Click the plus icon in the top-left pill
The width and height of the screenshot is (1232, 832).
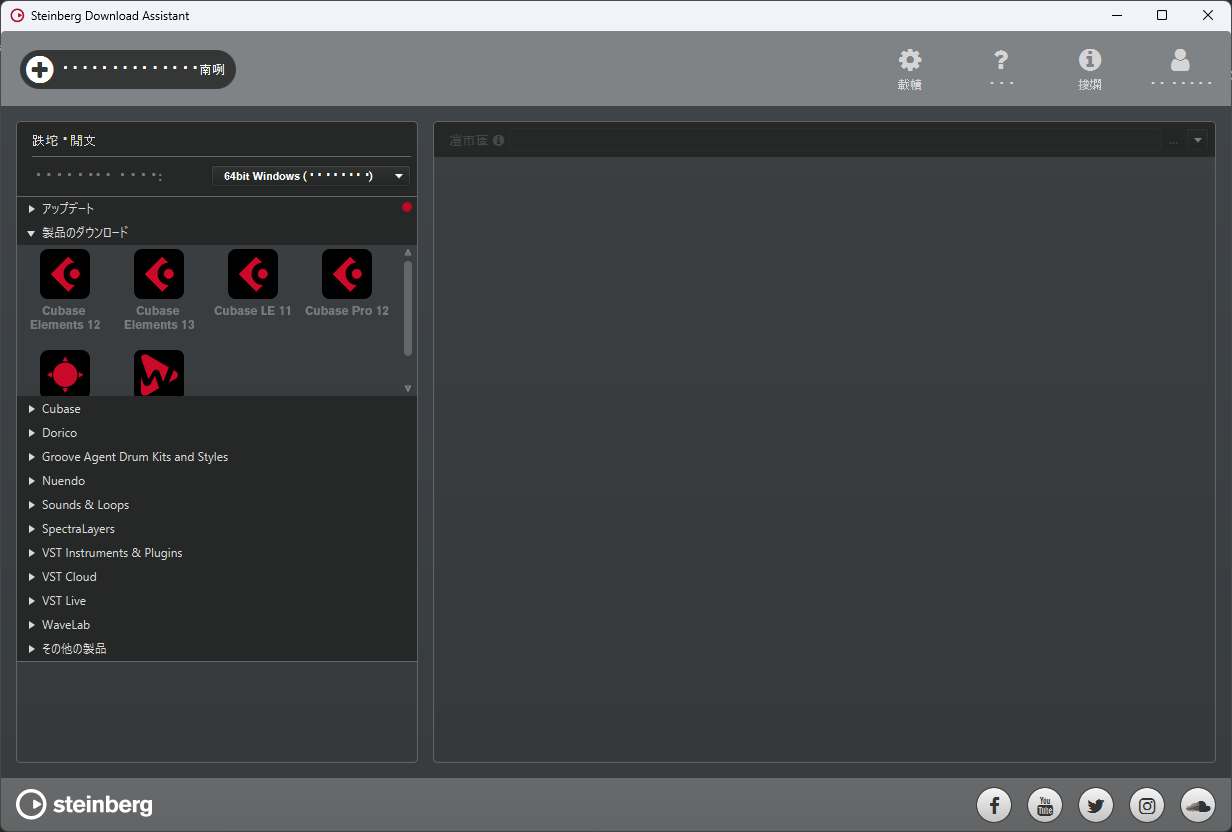[x=39, y=69]
